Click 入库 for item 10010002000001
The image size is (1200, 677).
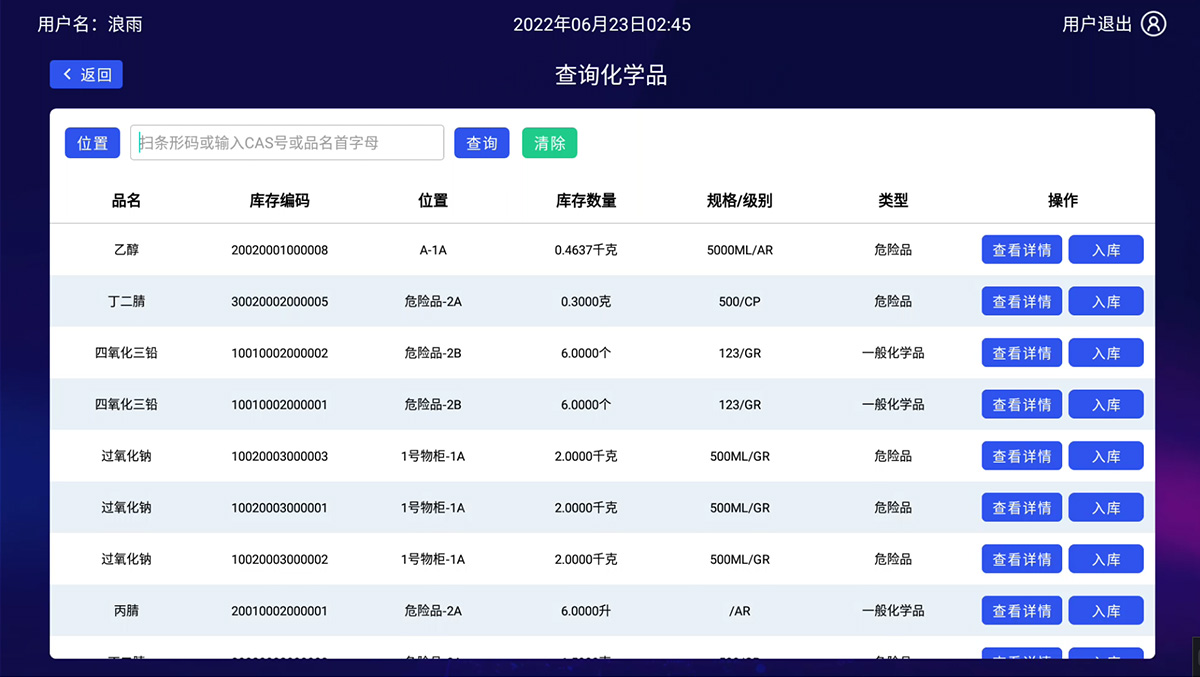coord(1105,405)
